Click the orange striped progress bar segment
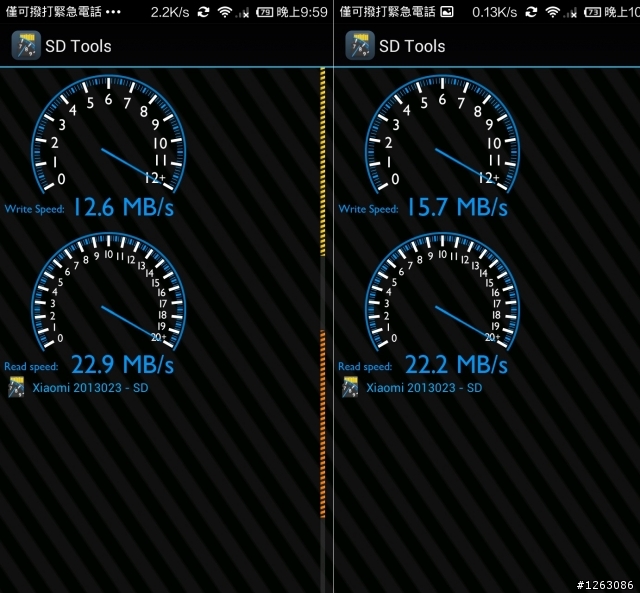Viewport: 640px width, 593px height. (322, 424)
